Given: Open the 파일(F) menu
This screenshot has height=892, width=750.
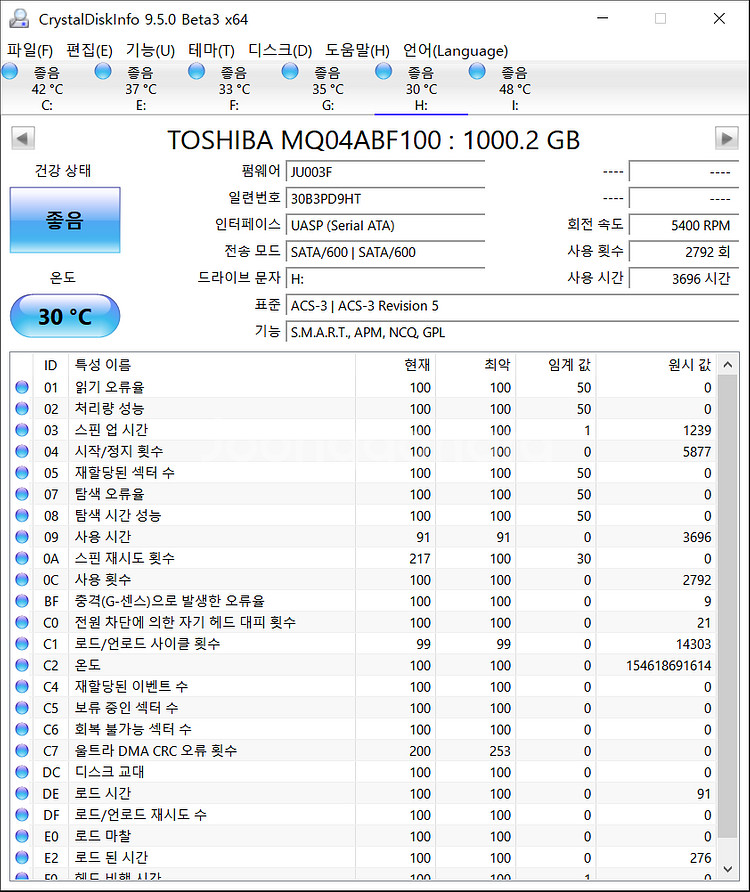Looking at the screenshot, I should (x=30, y=51).
